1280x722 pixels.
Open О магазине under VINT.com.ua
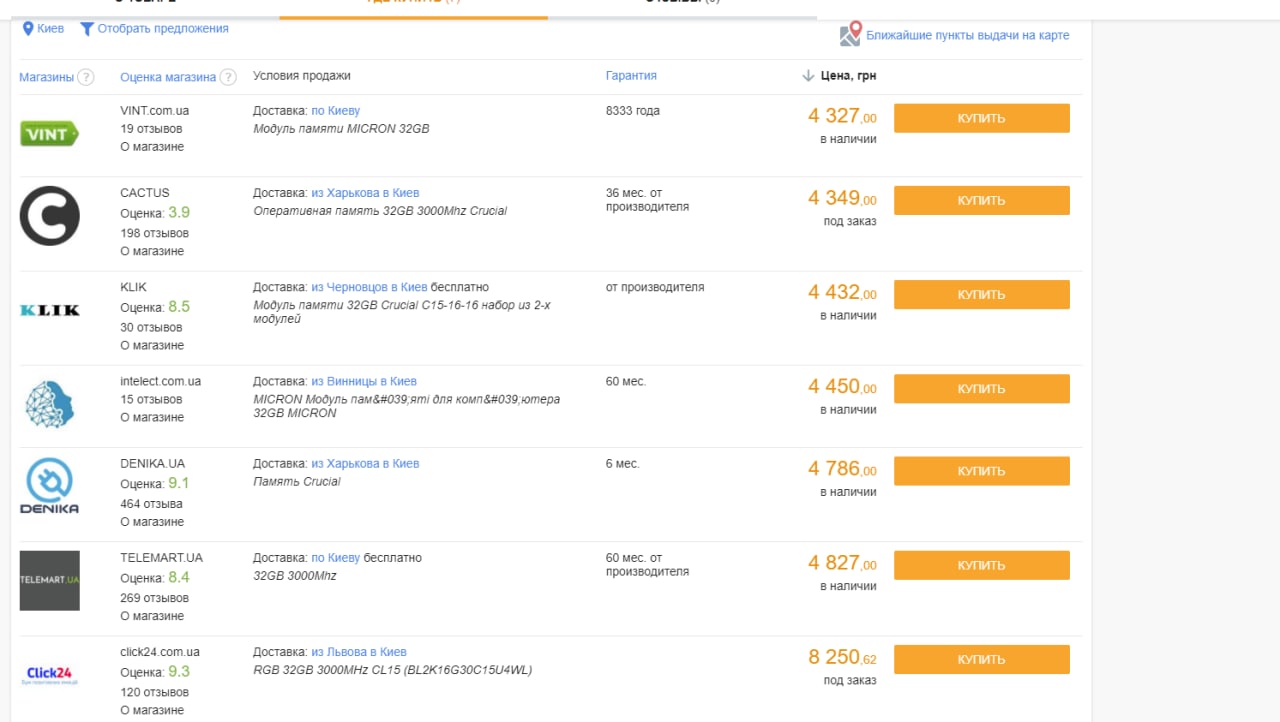(x=152, y=147)
